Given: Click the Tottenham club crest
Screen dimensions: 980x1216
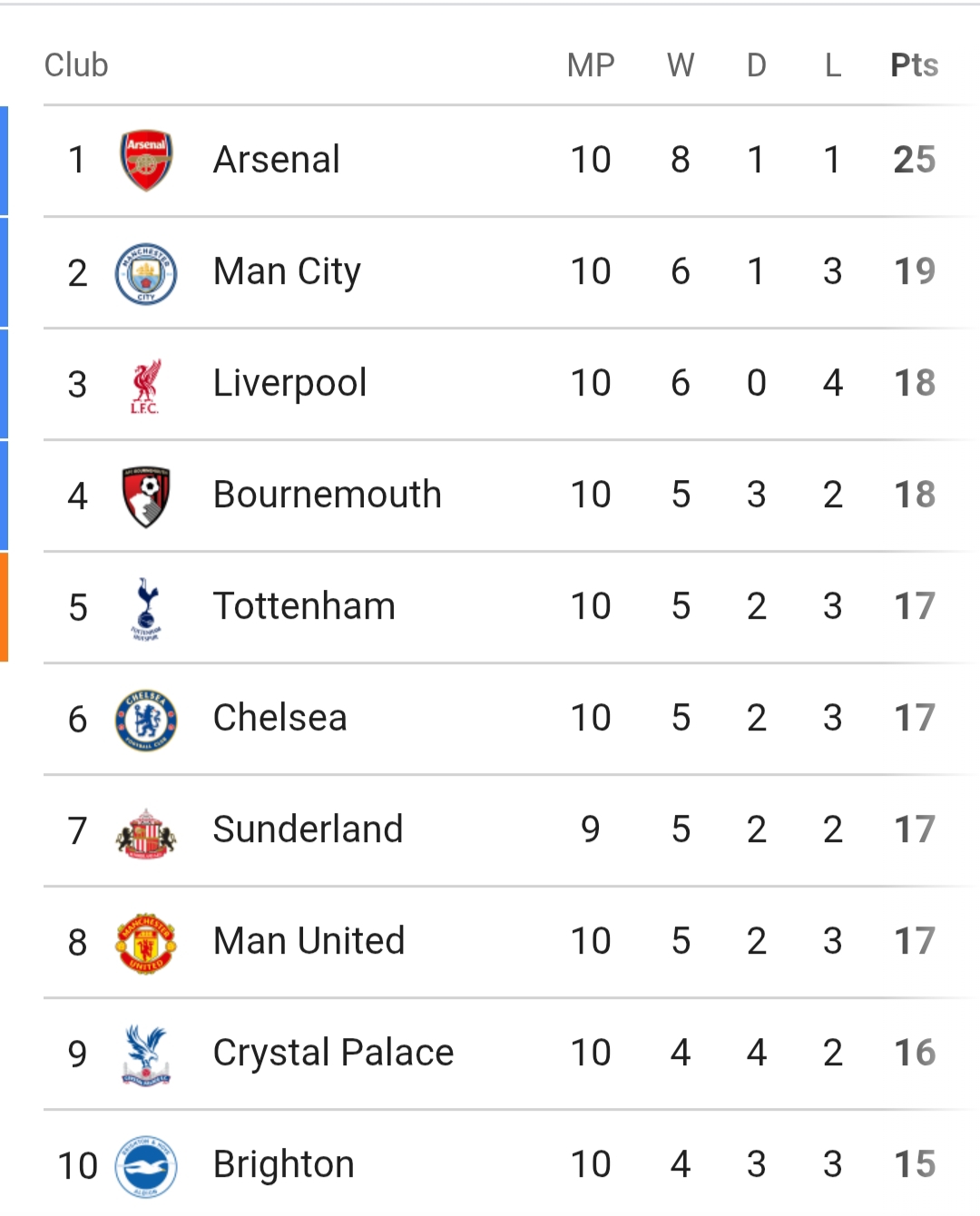Looking at the screenshot, I should click(x=146, y=608).
